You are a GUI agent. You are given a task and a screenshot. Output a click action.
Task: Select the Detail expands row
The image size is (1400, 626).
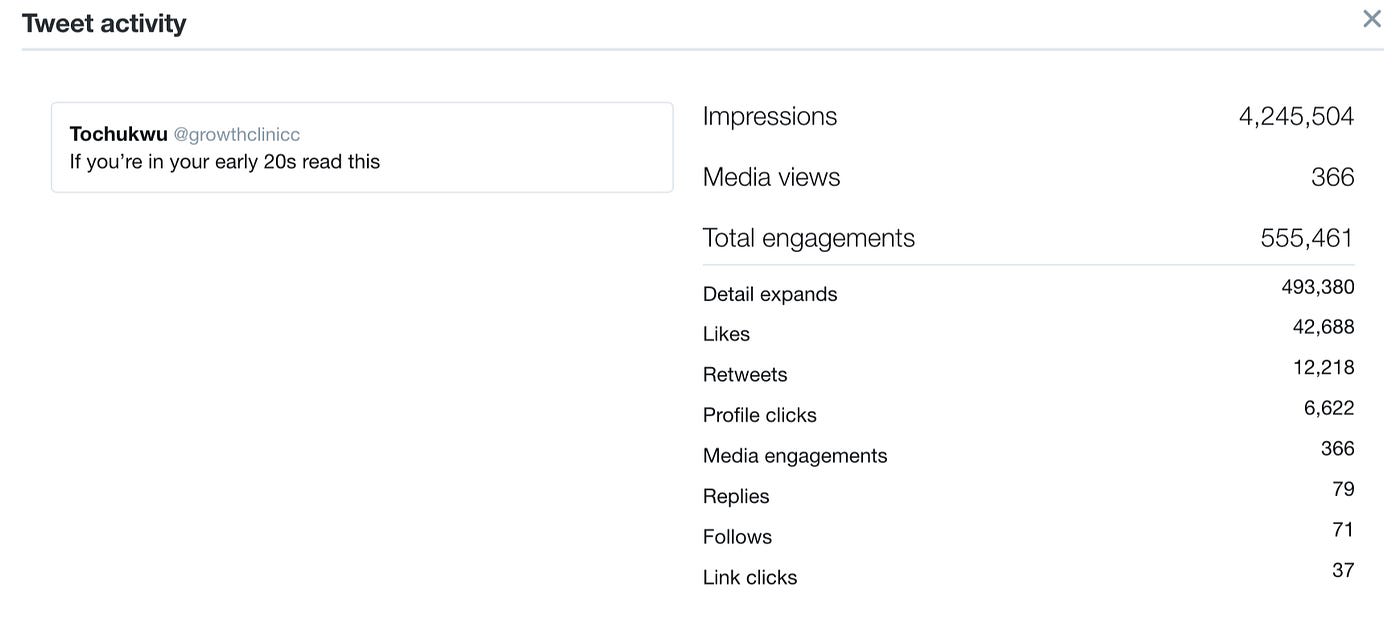click(769, 294)
